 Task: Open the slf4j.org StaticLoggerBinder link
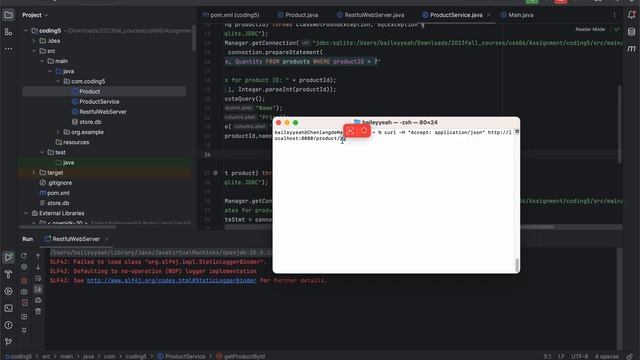click(x=171, y=281)
